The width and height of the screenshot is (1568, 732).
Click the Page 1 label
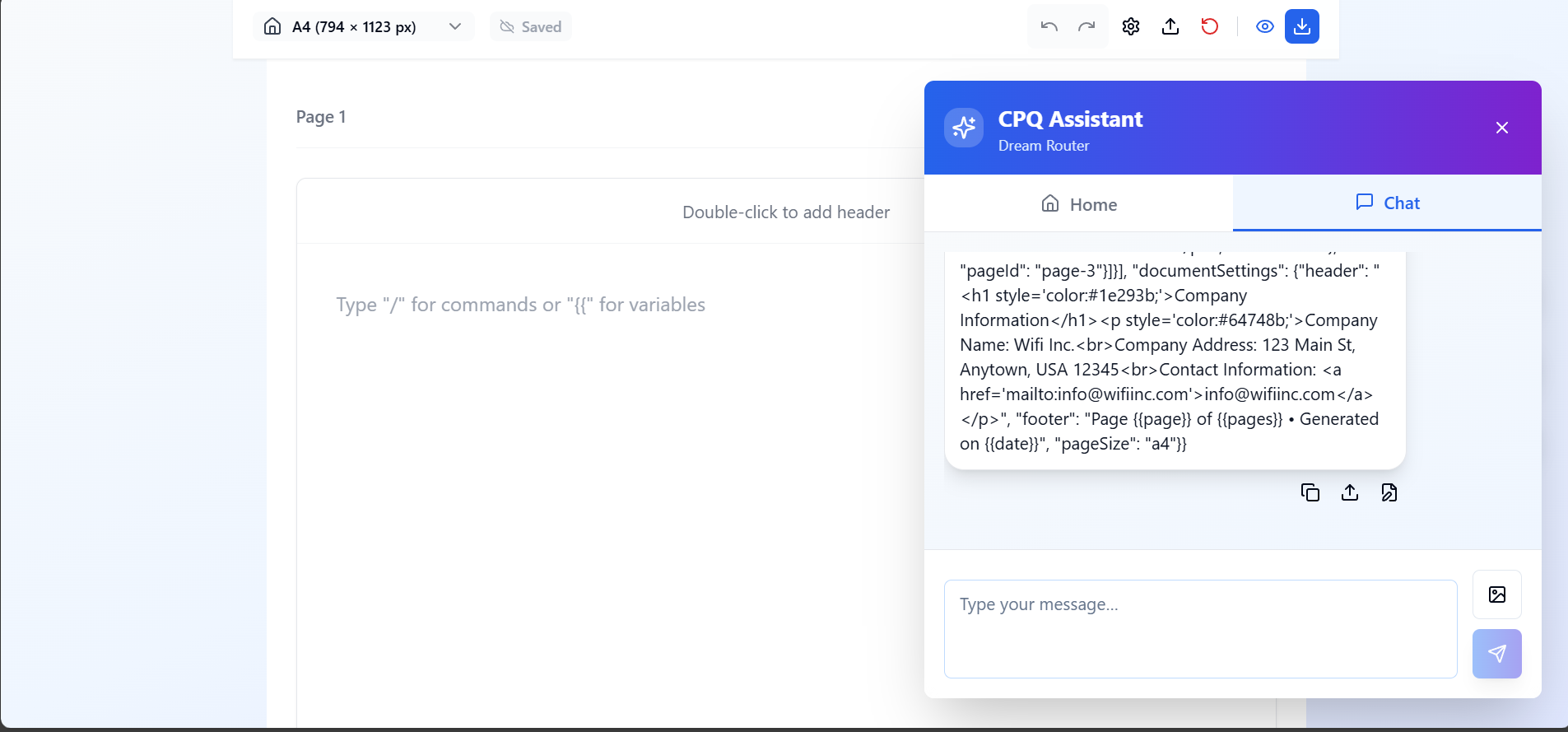pos(321,117)
